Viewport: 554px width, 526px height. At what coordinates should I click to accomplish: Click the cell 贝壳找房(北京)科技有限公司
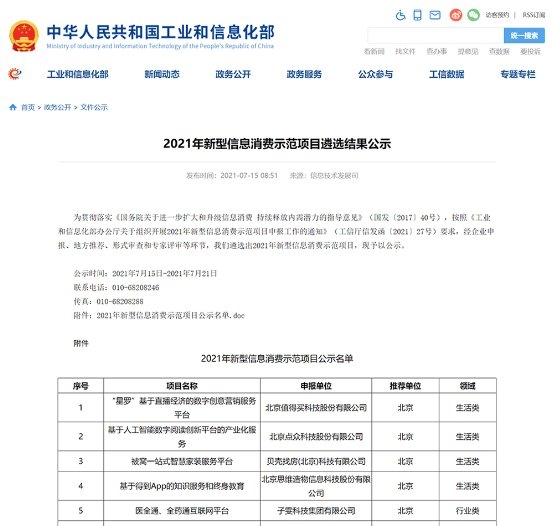pos(316,461)
